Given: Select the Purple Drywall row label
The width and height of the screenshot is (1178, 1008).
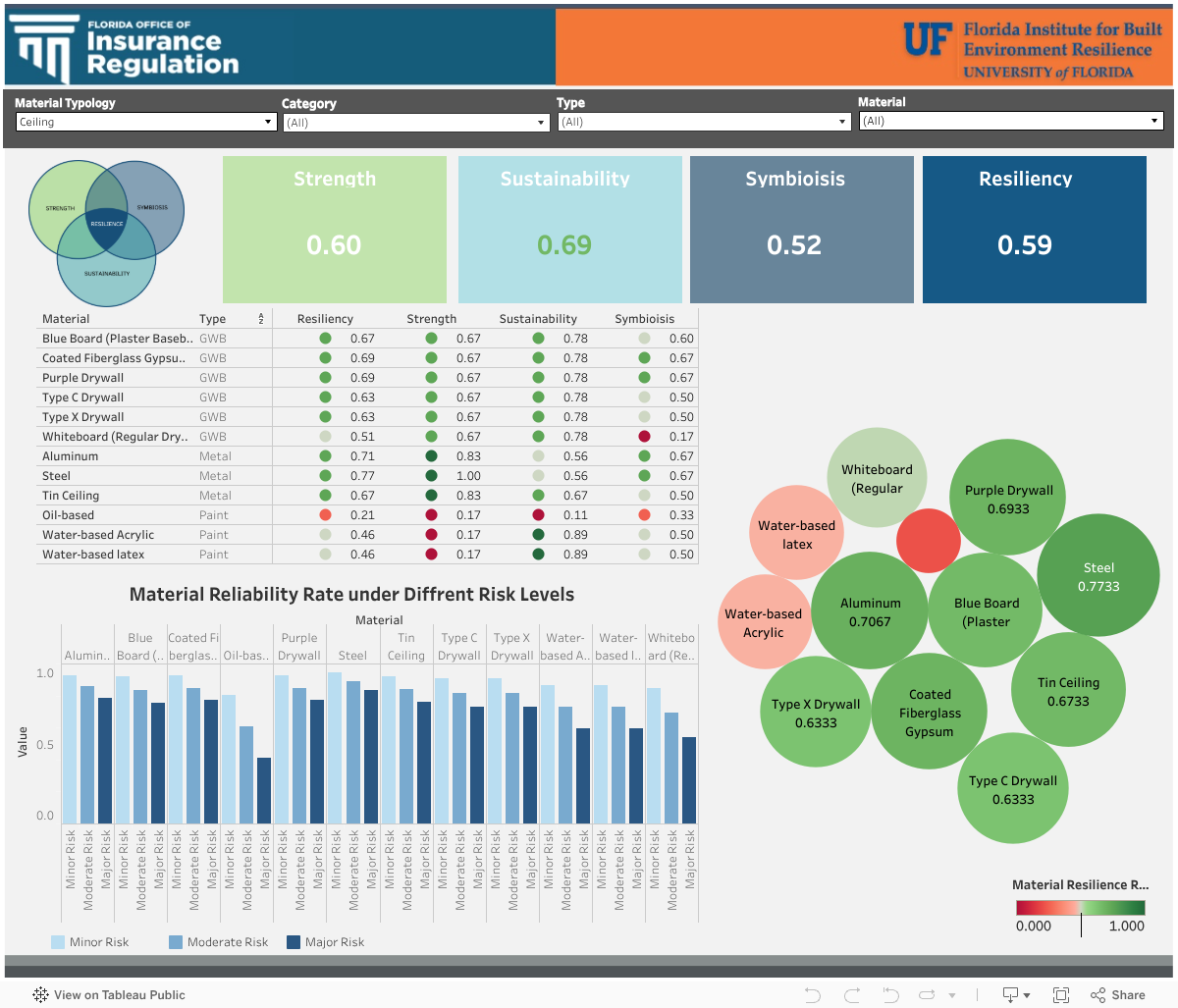Looking at the screenshot, I should click(83, 378).
